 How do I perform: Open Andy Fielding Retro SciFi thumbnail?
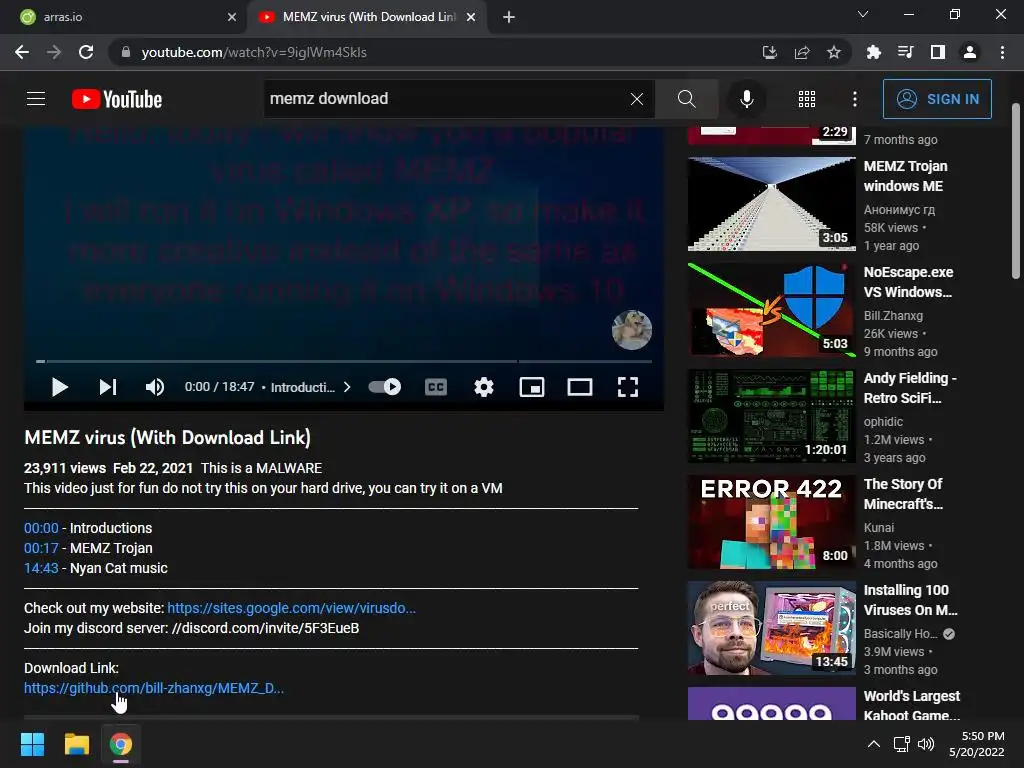[771, 416]
